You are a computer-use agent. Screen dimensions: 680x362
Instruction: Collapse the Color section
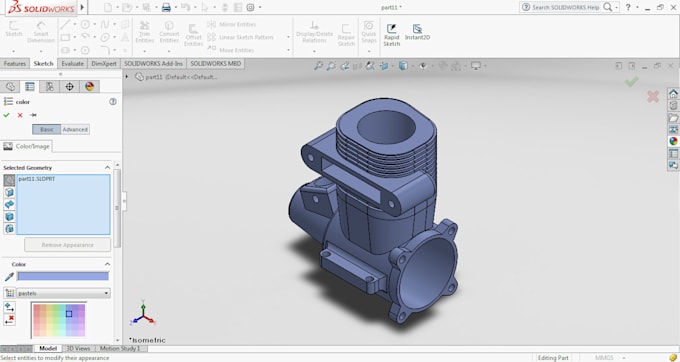107,264
